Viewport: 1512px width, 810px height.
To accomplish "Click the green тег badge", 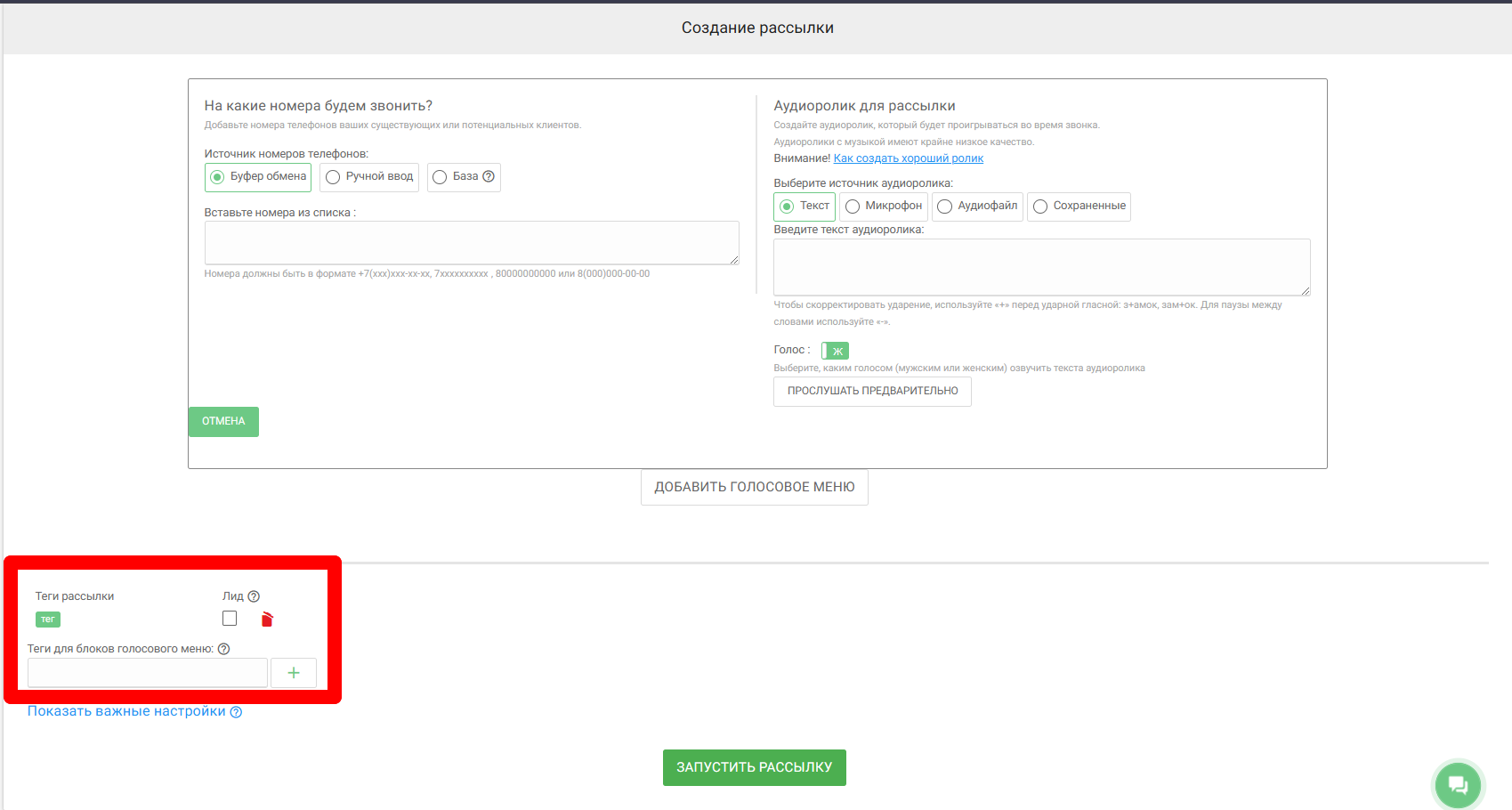I will point(48,620).
